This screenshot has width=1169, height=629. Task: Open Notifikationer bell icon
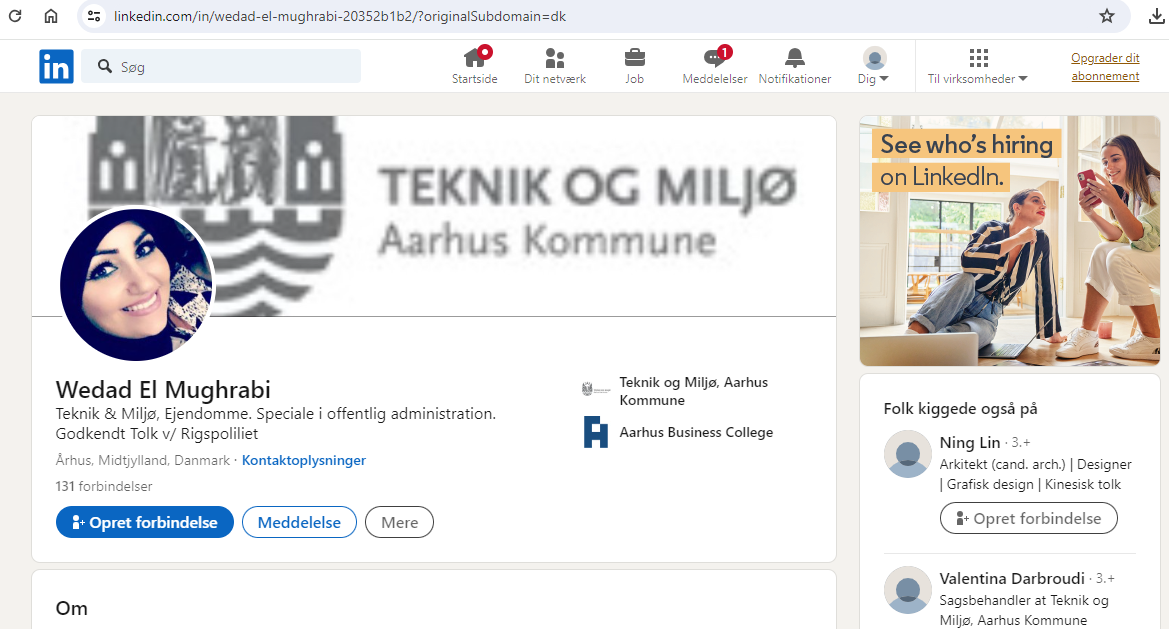click(x=795, y=58)
